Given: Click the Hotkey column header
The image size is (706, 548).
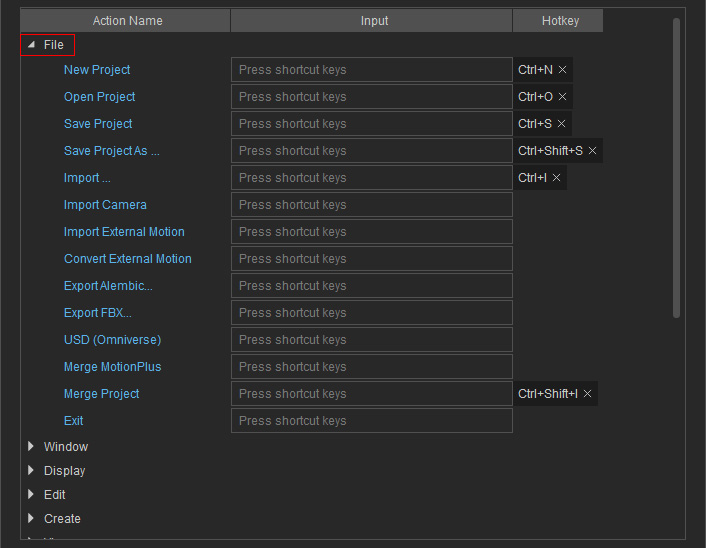Looking at the screenshot, I should point(557,21).
